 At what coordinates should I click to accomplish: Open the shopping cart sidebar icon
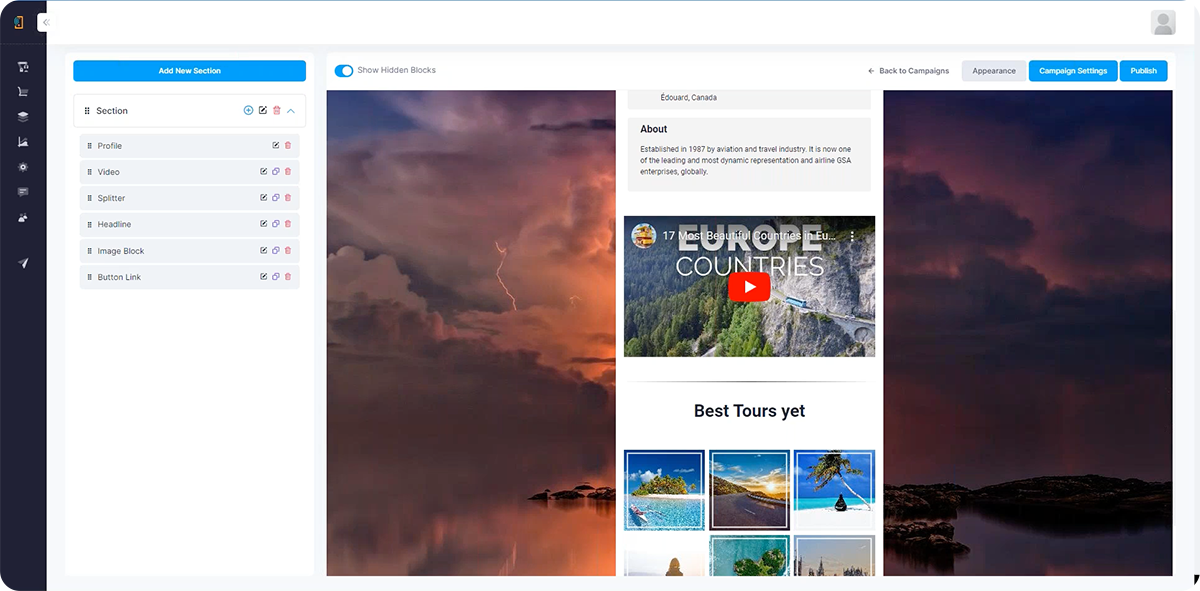(x=22, y=92)
